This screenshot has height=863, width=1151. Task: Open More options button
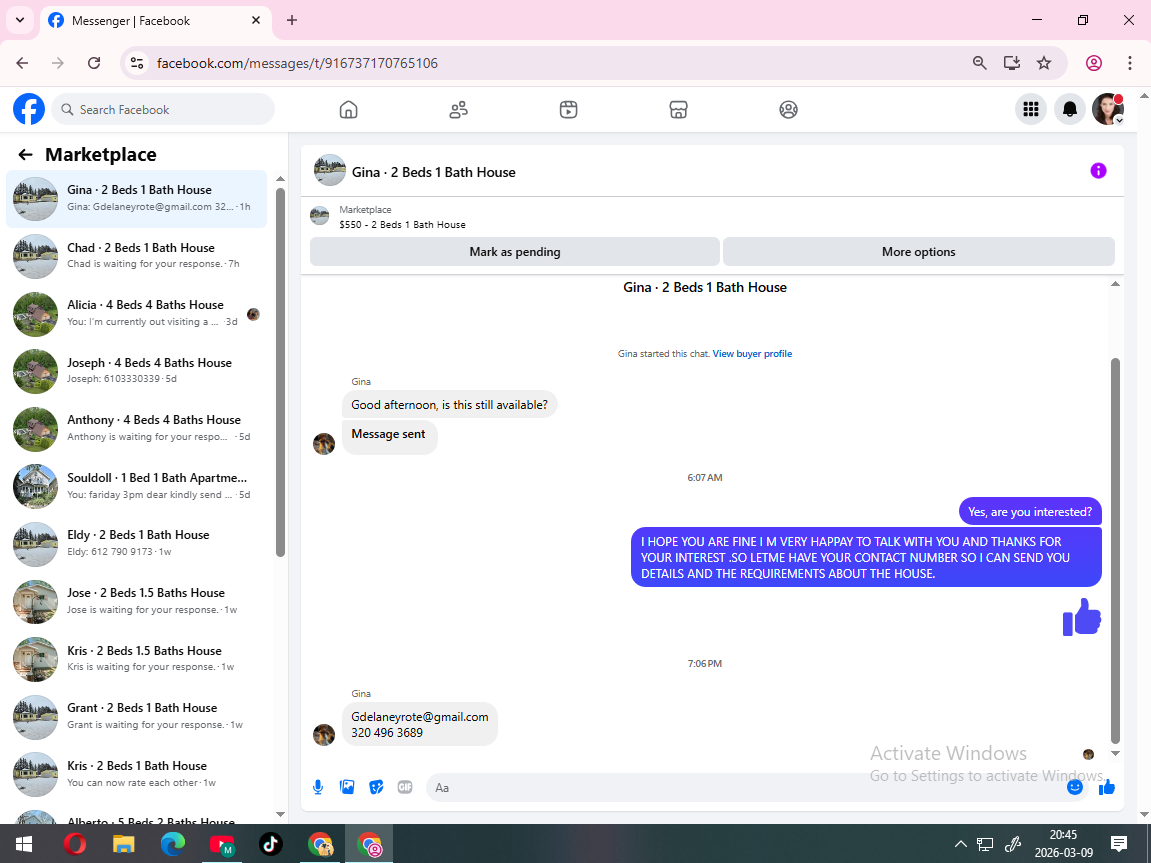pyautogui.click(x=918, y=252)
